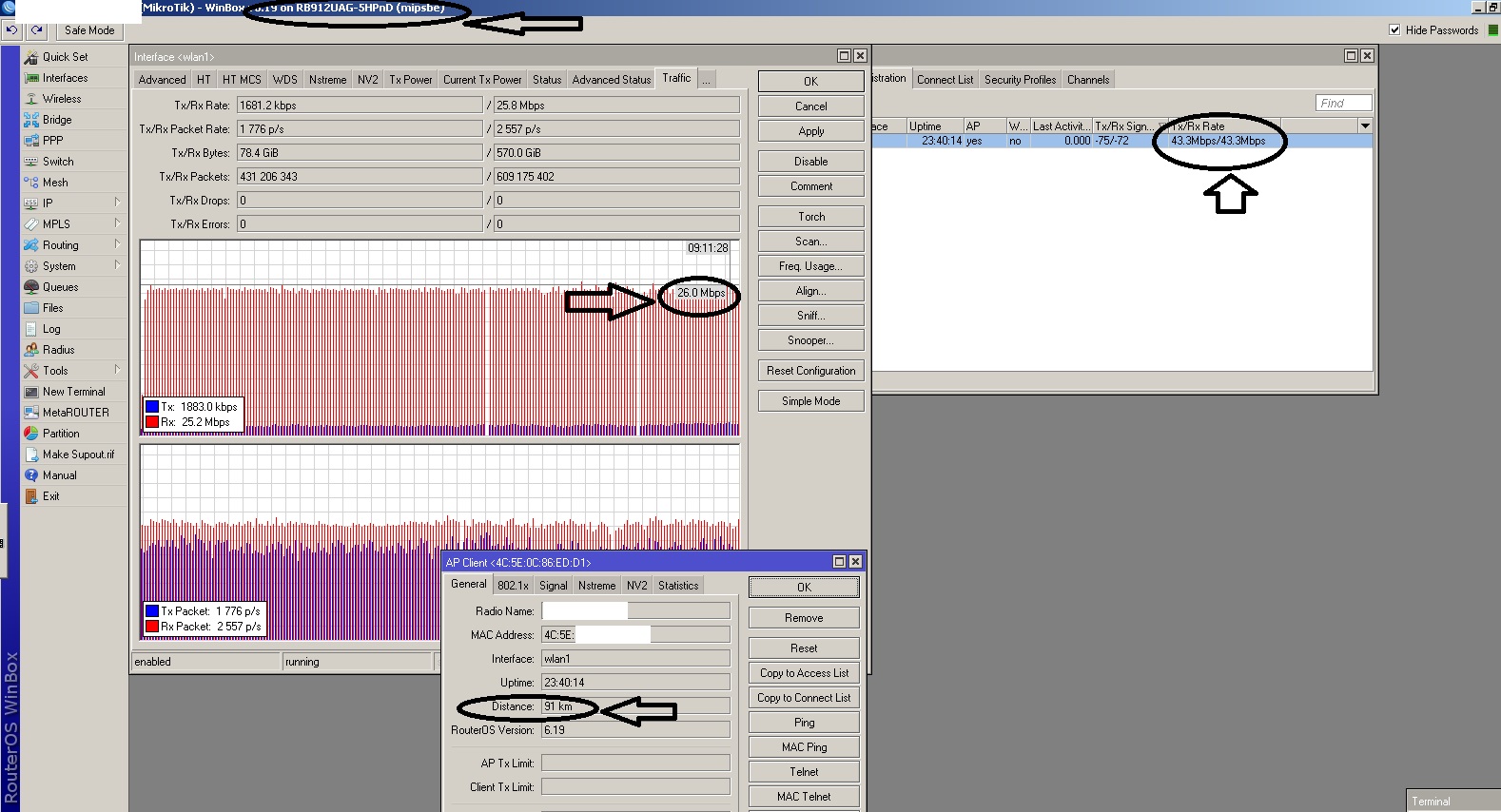The width and height of the screenshot is (1501, 812).
Task: Open the Log viewer
Action: (x=51, y=329)
